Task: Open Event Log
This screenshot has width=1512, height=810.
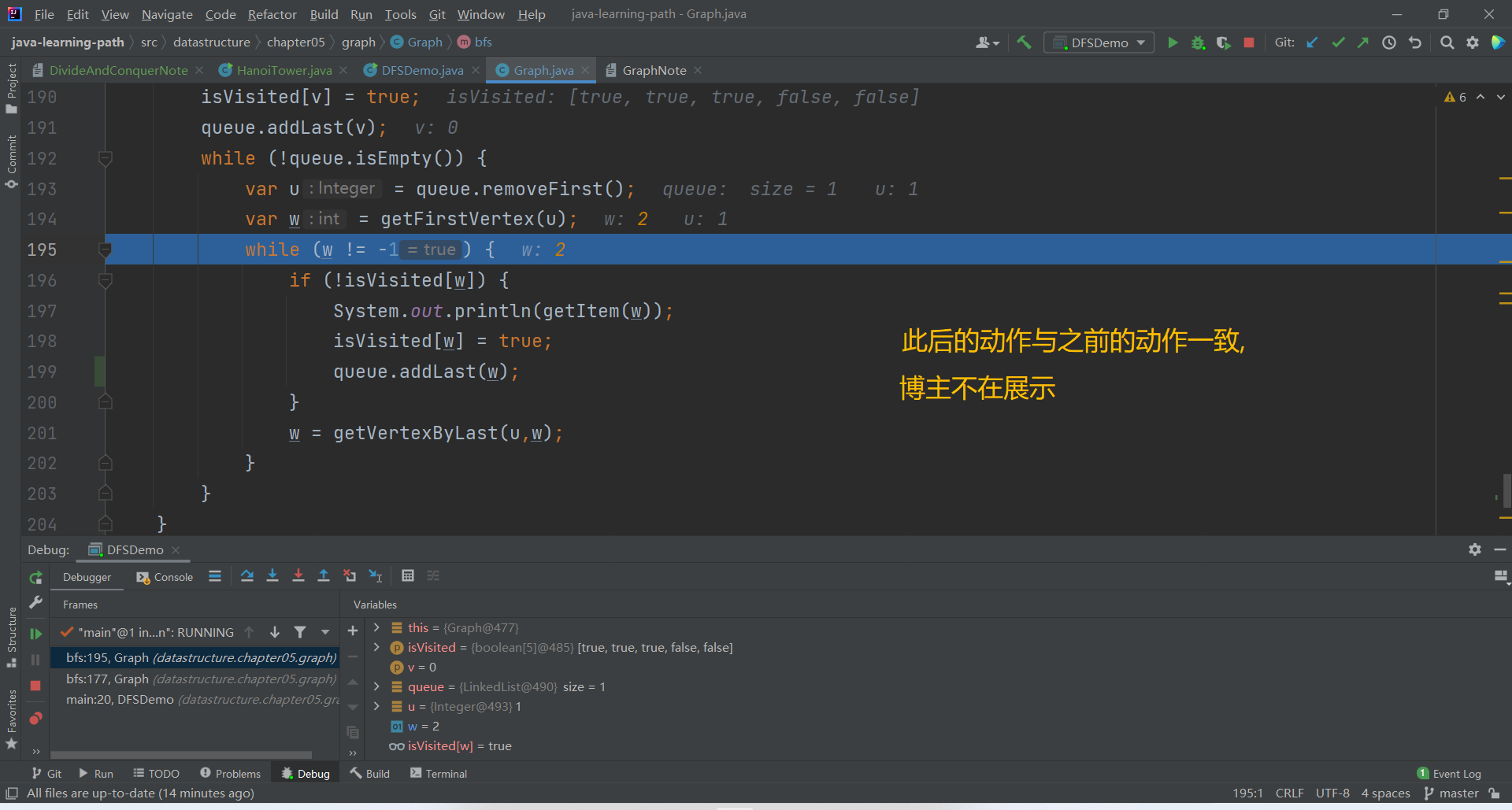Action: (x=1449, y=774)
